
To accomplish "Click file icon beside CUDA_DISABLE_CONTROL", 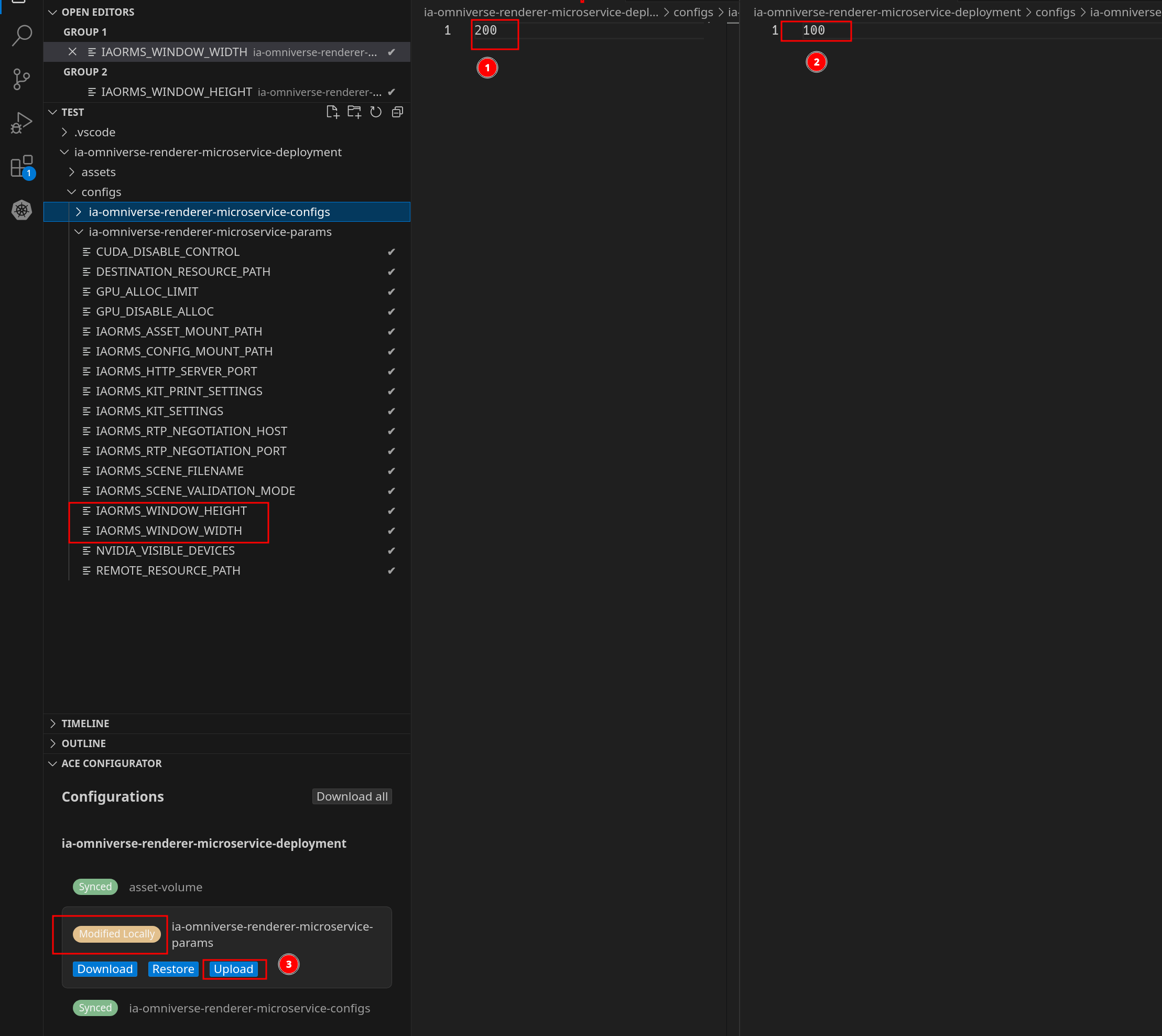I will [x=86, y=252].
